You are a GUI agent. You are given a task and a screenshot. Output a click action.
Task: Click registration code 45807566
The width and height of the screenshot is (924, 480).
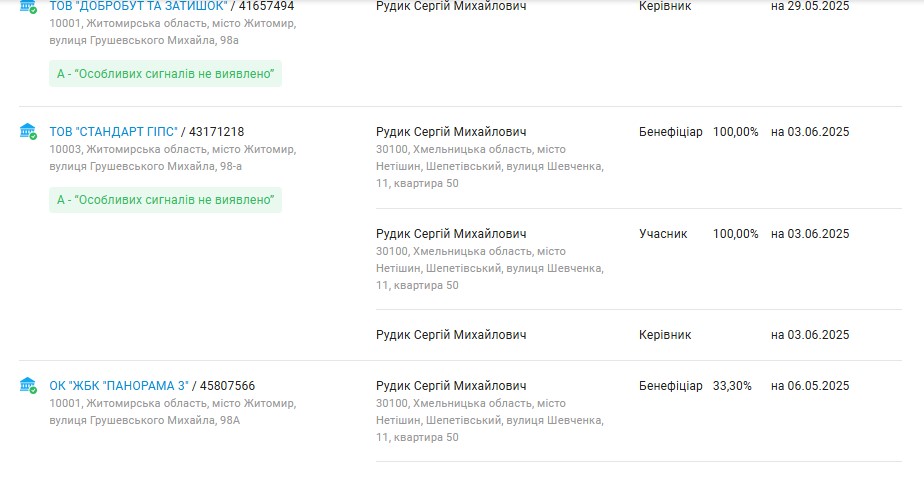click(227, 386)
